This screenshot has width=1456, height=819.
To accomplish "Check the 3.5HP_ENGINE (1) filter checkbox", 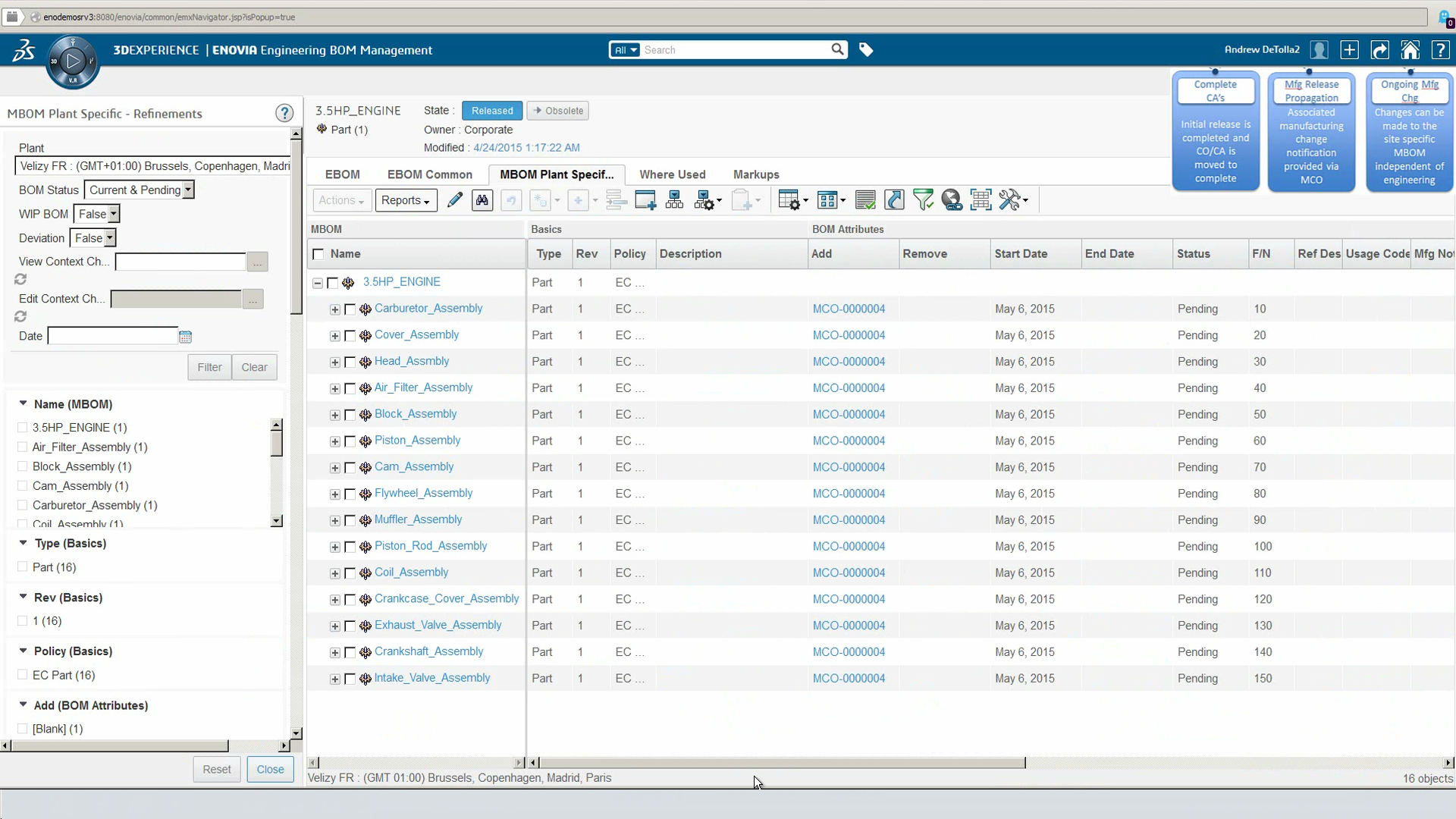I will click(23, 428).
